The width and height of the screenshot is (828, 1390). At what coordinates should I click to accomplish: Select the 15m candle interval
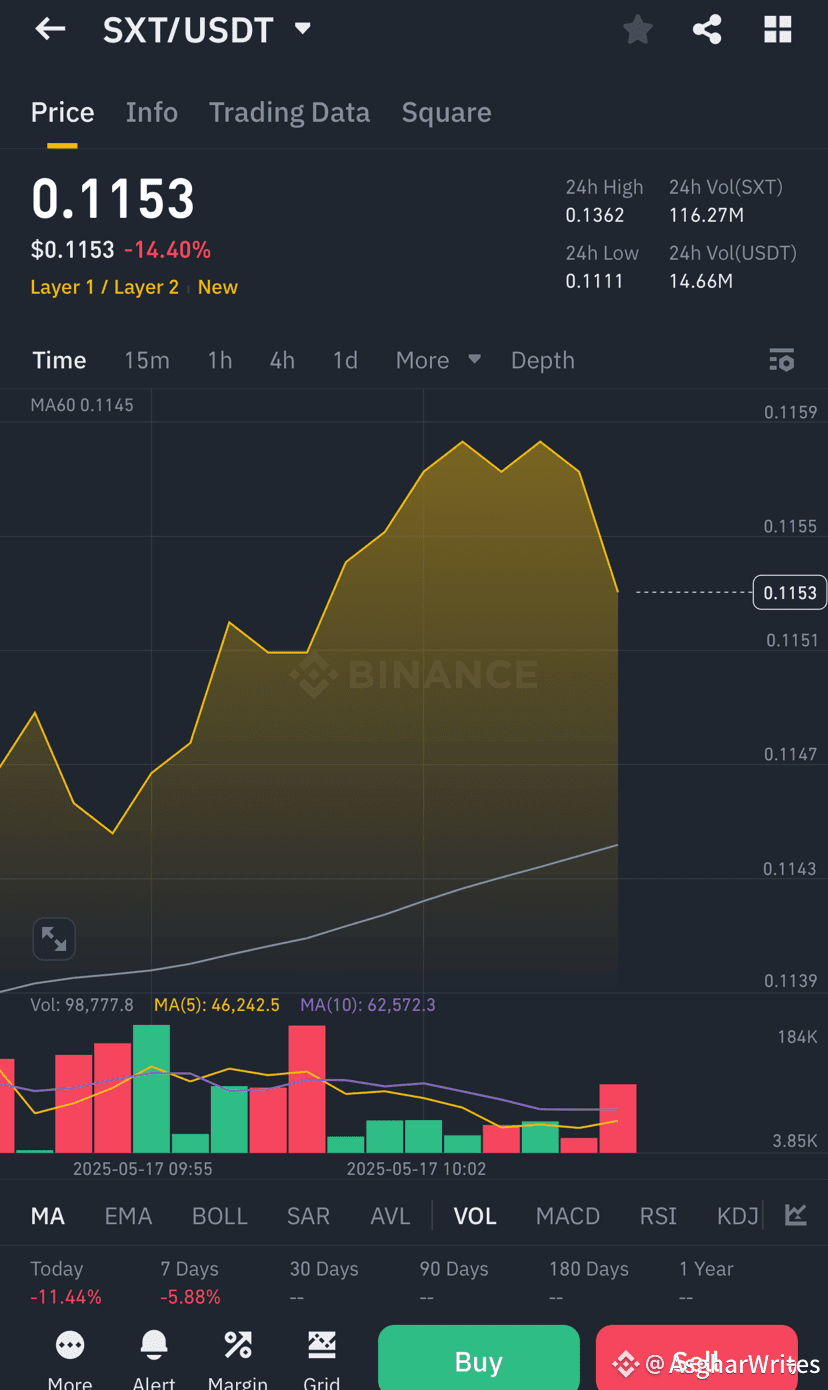coord(147,360)
